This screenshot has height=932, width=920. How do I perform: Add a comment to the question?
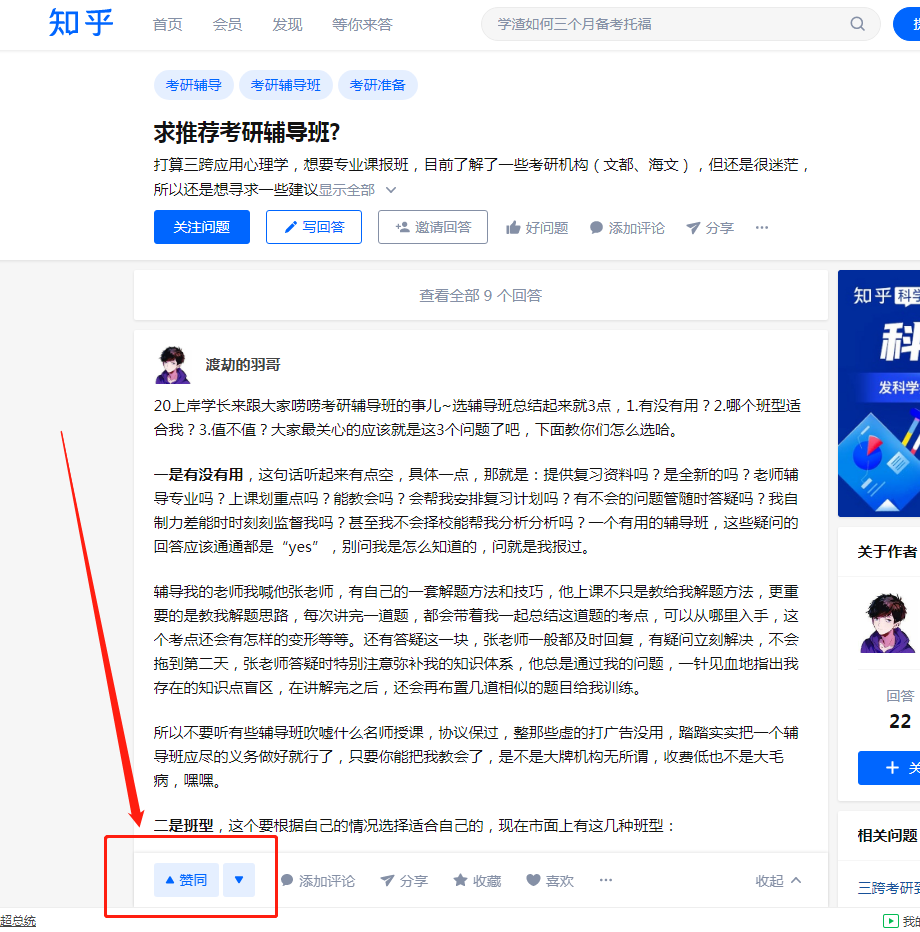(627, 228)
